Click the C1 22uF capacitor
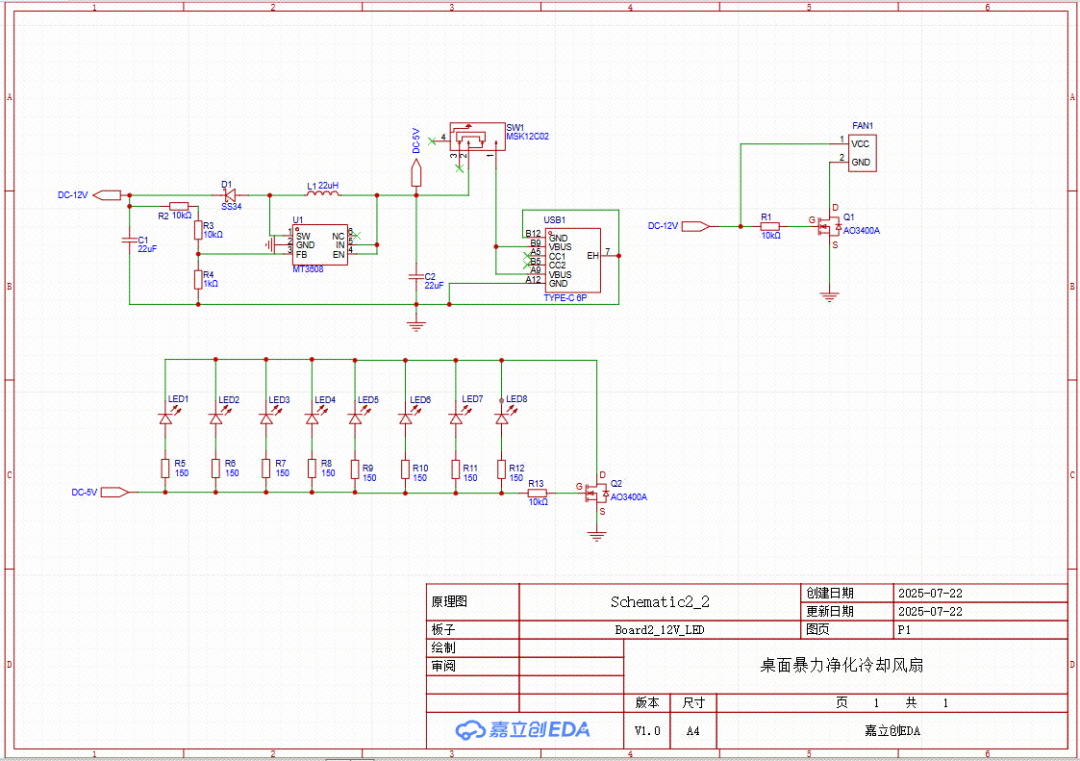This screenshot has height=761, width=1080. pyautogui.click(x=130, y=241)
